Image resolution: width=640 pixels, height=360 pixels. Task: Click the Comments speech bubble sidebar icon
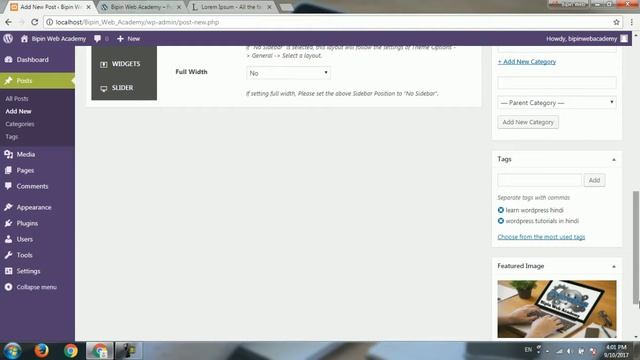click(9, 186)
